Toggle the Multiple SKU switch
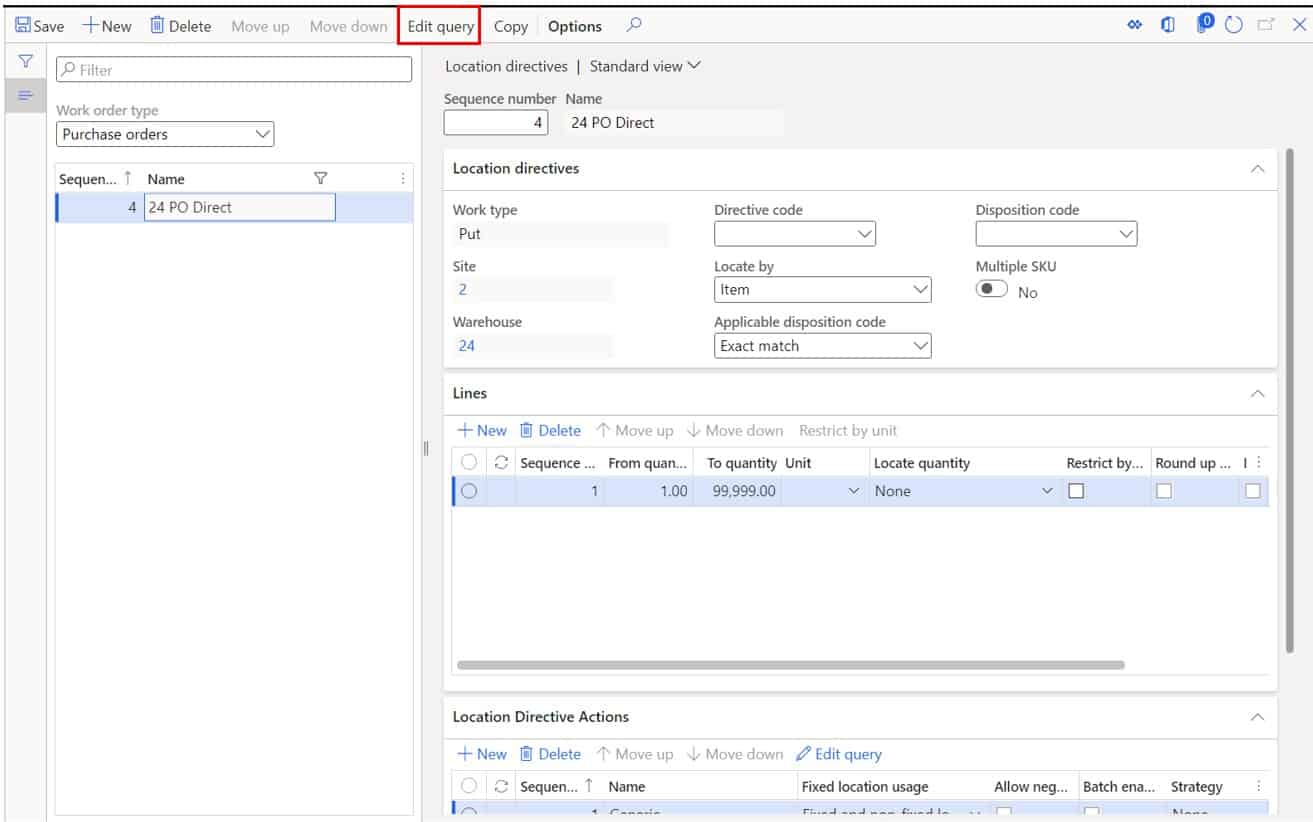Image resolution: width=1313 pixels, height=822 pixels. click(991, 292)
